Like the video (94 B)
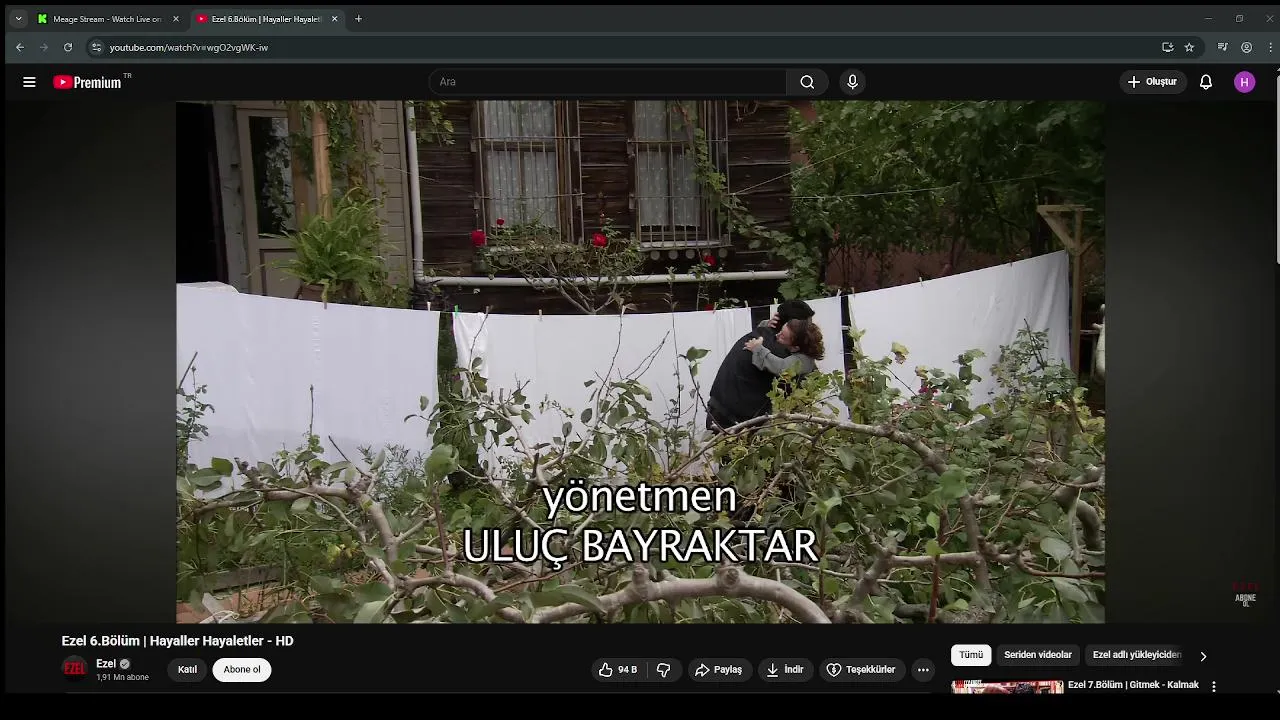 [618, 669]
